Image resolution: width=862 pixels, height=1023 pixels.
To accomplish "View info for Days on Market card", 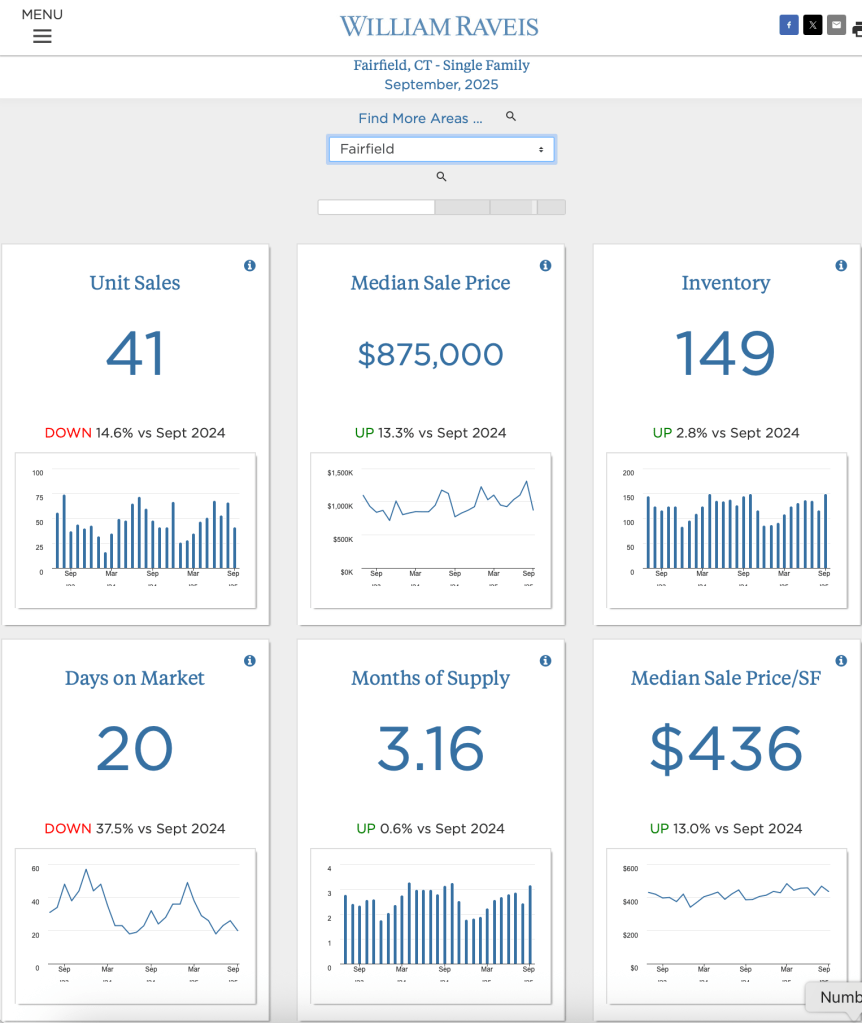I will point(250,661).
